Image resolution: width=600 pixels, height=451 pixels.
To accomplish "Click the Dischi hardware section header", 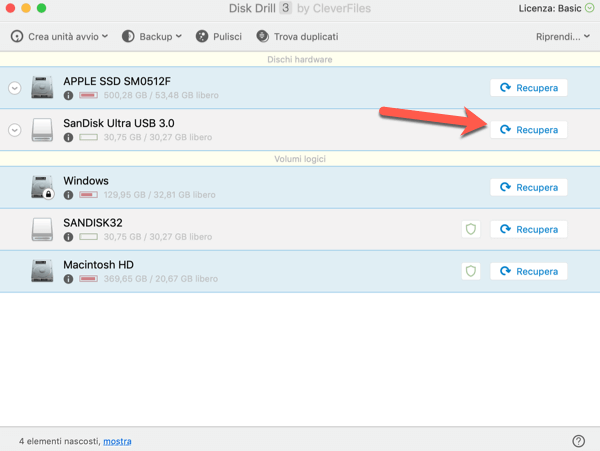I will coord(300,59).
